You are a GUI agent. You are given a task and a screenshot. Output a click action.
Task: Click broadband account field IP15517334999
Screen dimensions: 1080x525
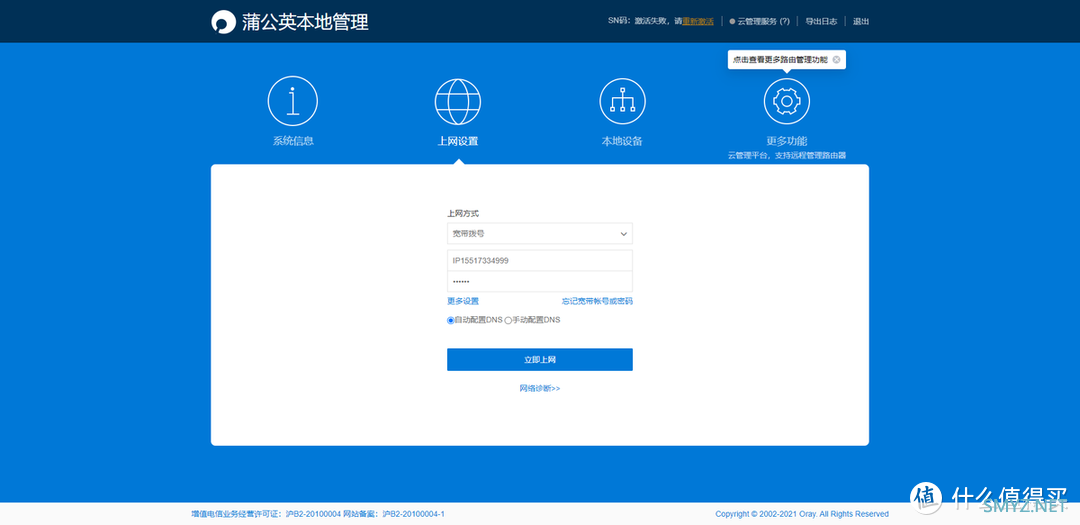[540, 261]
